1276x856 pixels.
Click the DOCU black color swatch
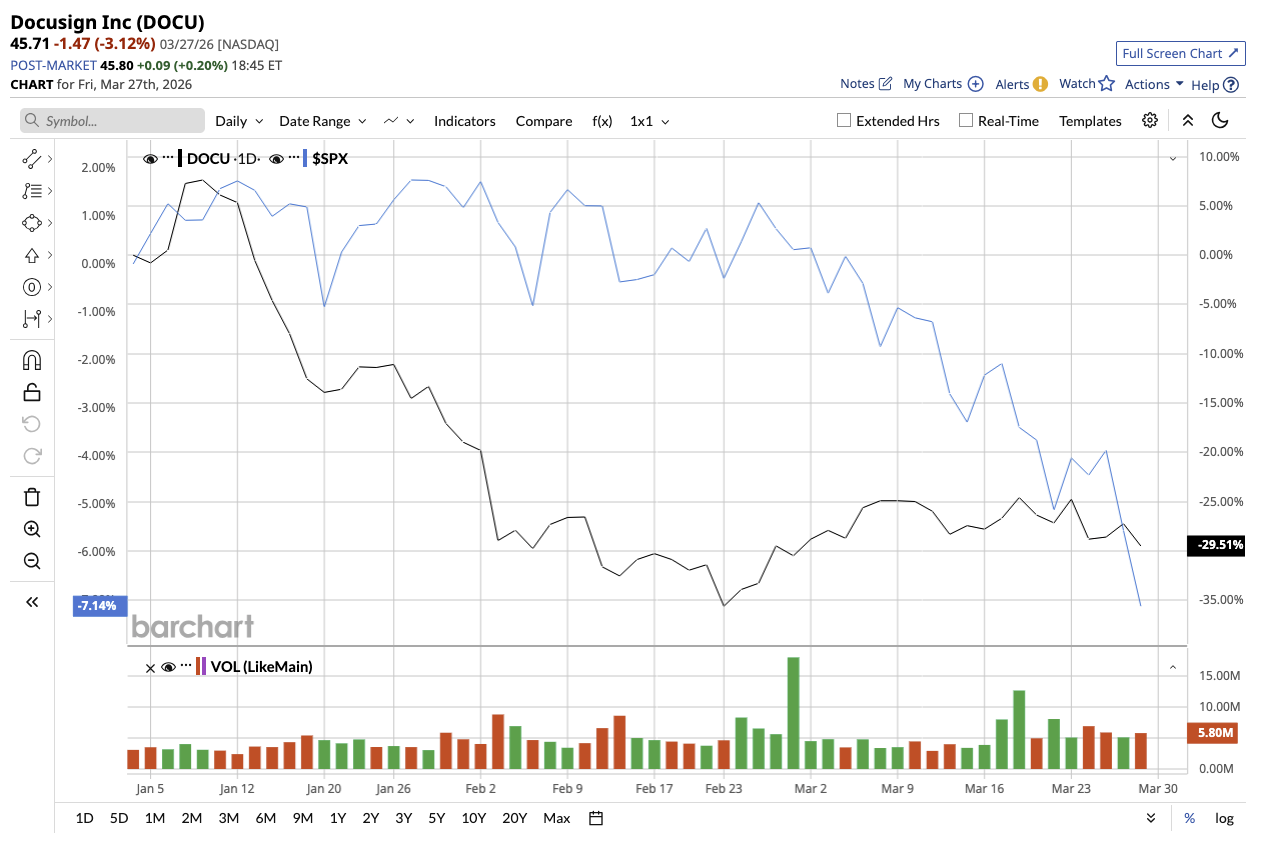click(x=180, y=158)
